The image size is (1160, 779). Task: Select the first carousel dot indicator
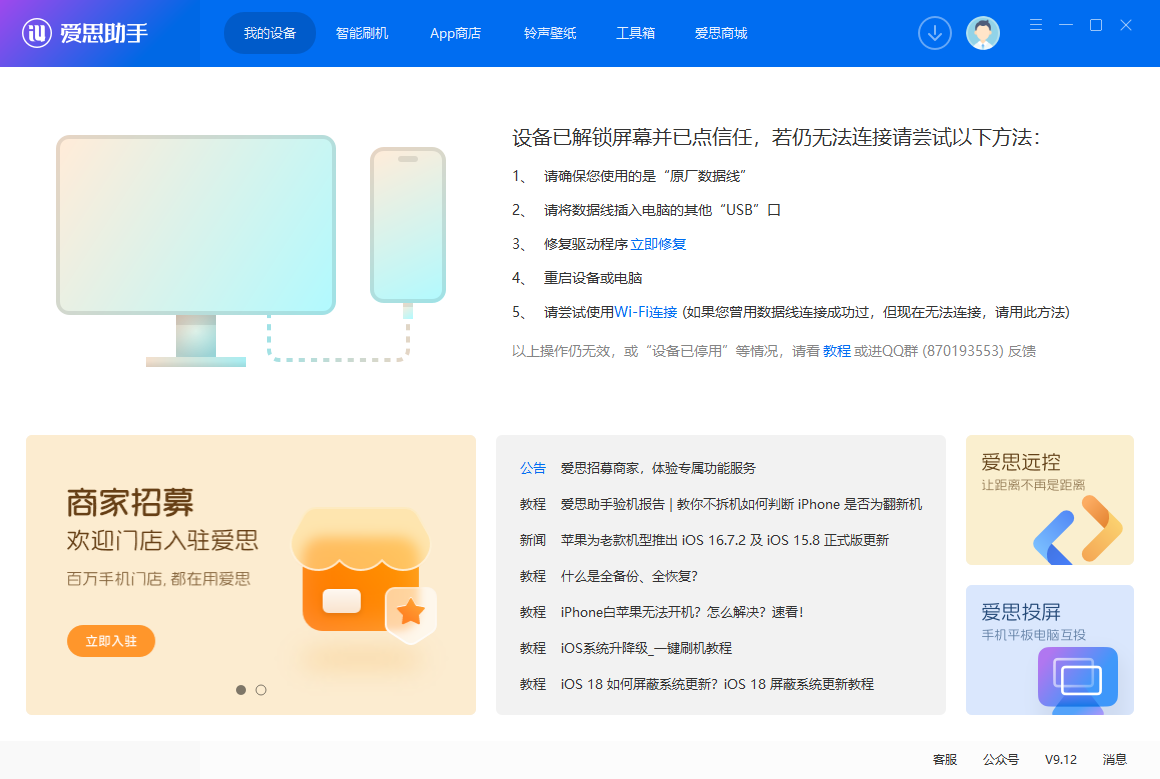pyautogui.click(x=241, y=689)
